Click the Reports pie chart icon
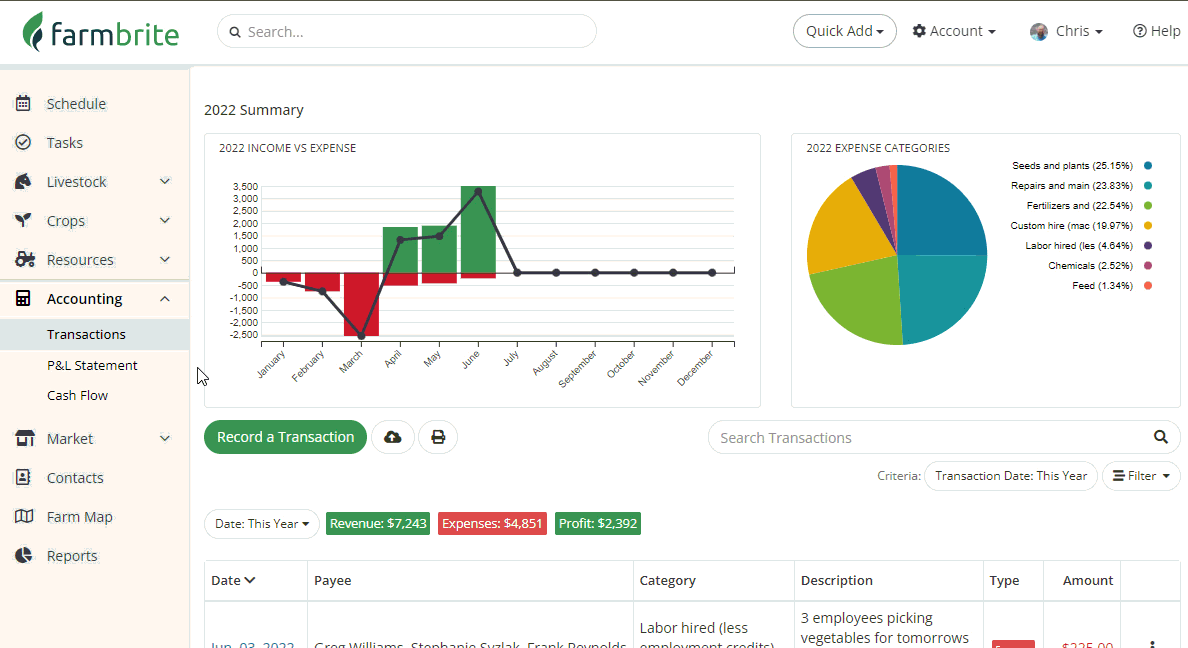The width and height of the screenshot is (1188, 648). pyautogui.click(x=23, y=556)
